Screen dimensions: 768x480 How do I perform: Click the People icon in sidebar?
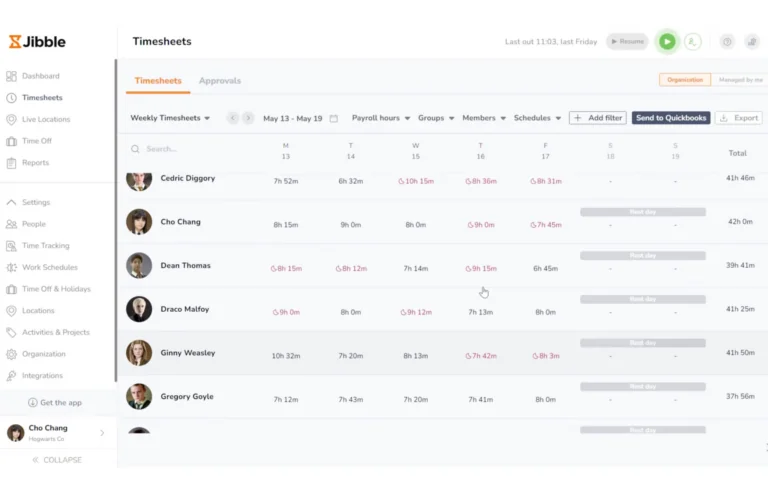click(11, 224)
